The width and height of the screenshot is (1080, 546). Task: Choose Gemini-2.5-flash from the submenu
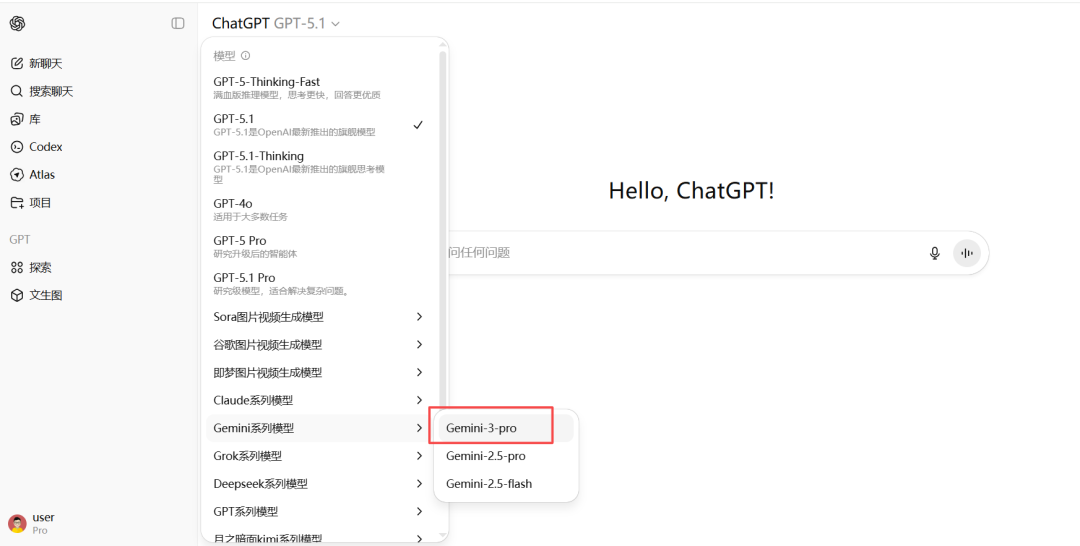coord(506,483)
